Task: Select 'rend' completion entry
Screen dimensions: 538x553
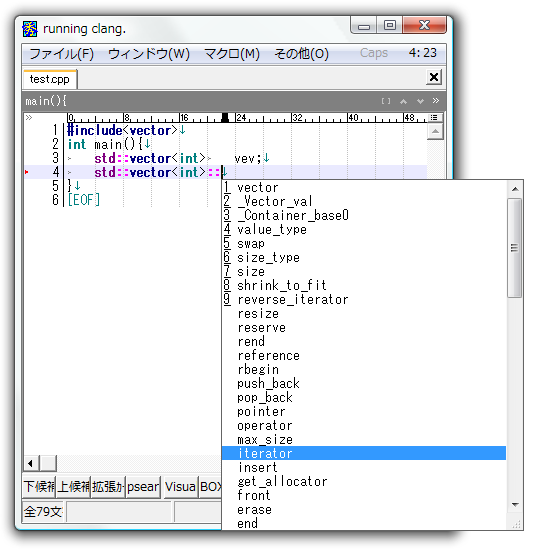Action: pos(364,341)
